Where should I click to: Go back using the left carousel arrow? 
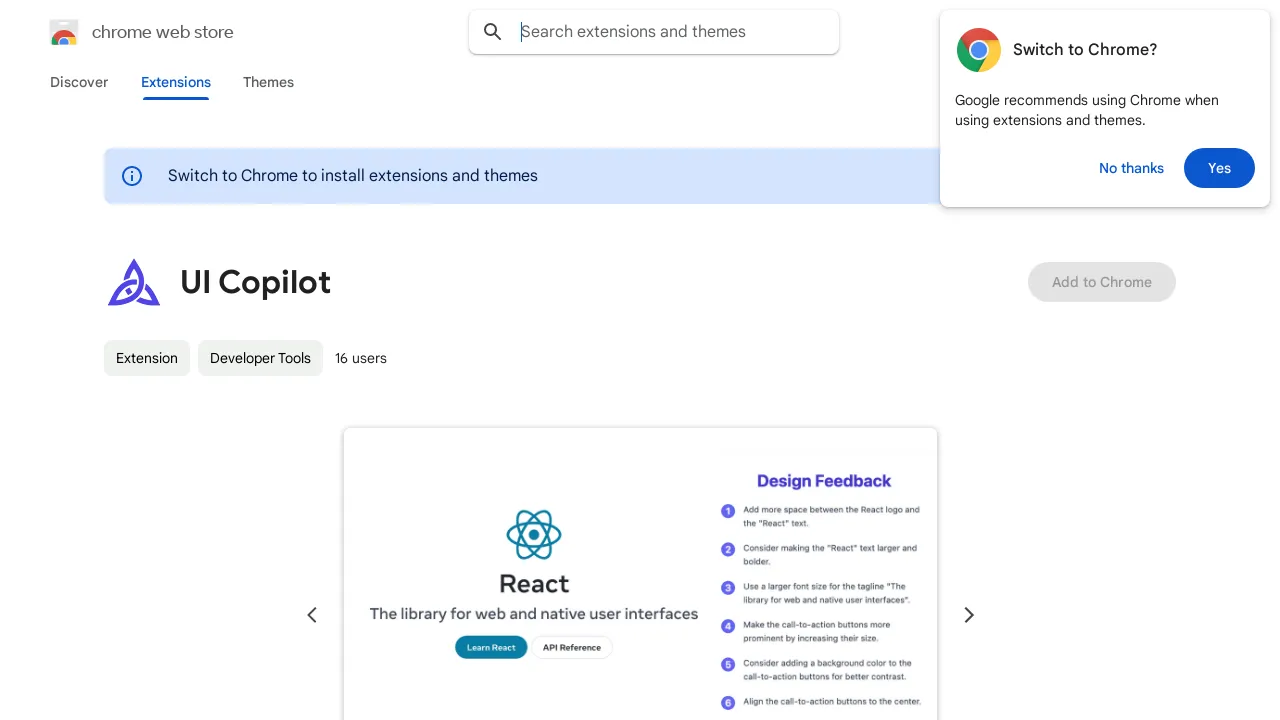(312, 614)
